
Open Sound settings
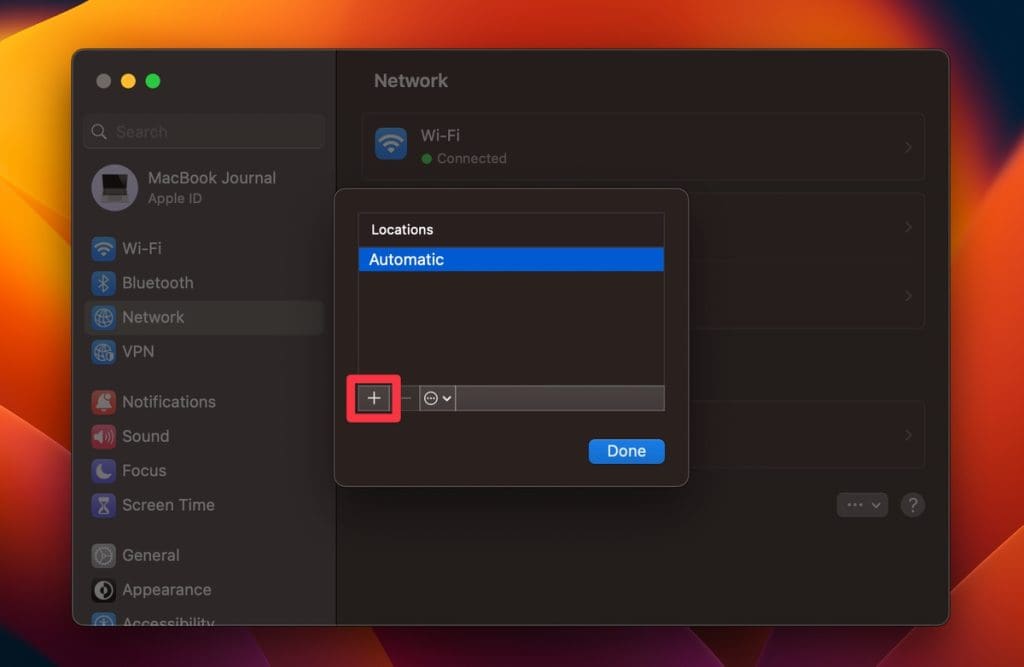[204, 436]
